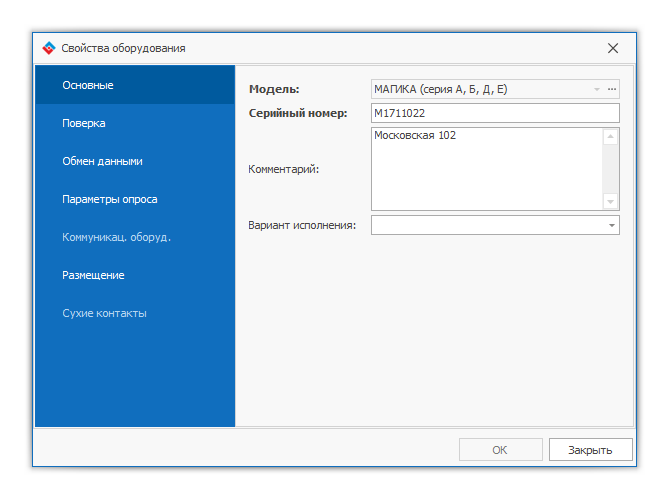
Task: Close the Свойства оборудования dialog with X
Action: point(613,48)
